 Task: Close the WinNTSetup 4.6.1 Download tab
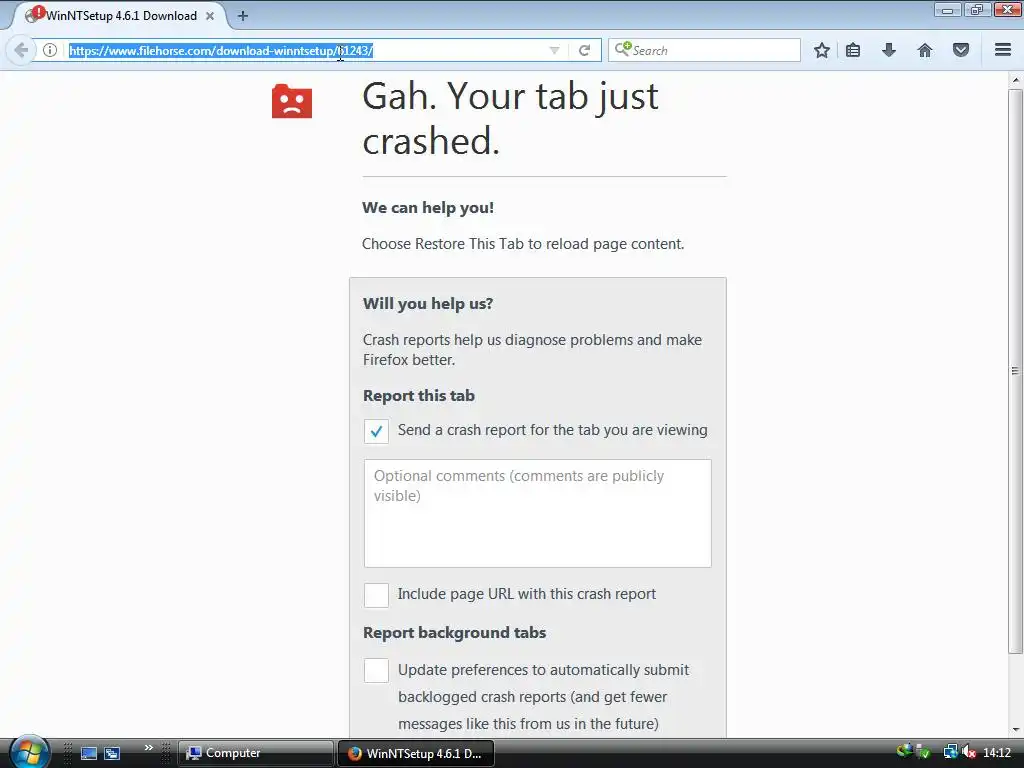[210, 16]
